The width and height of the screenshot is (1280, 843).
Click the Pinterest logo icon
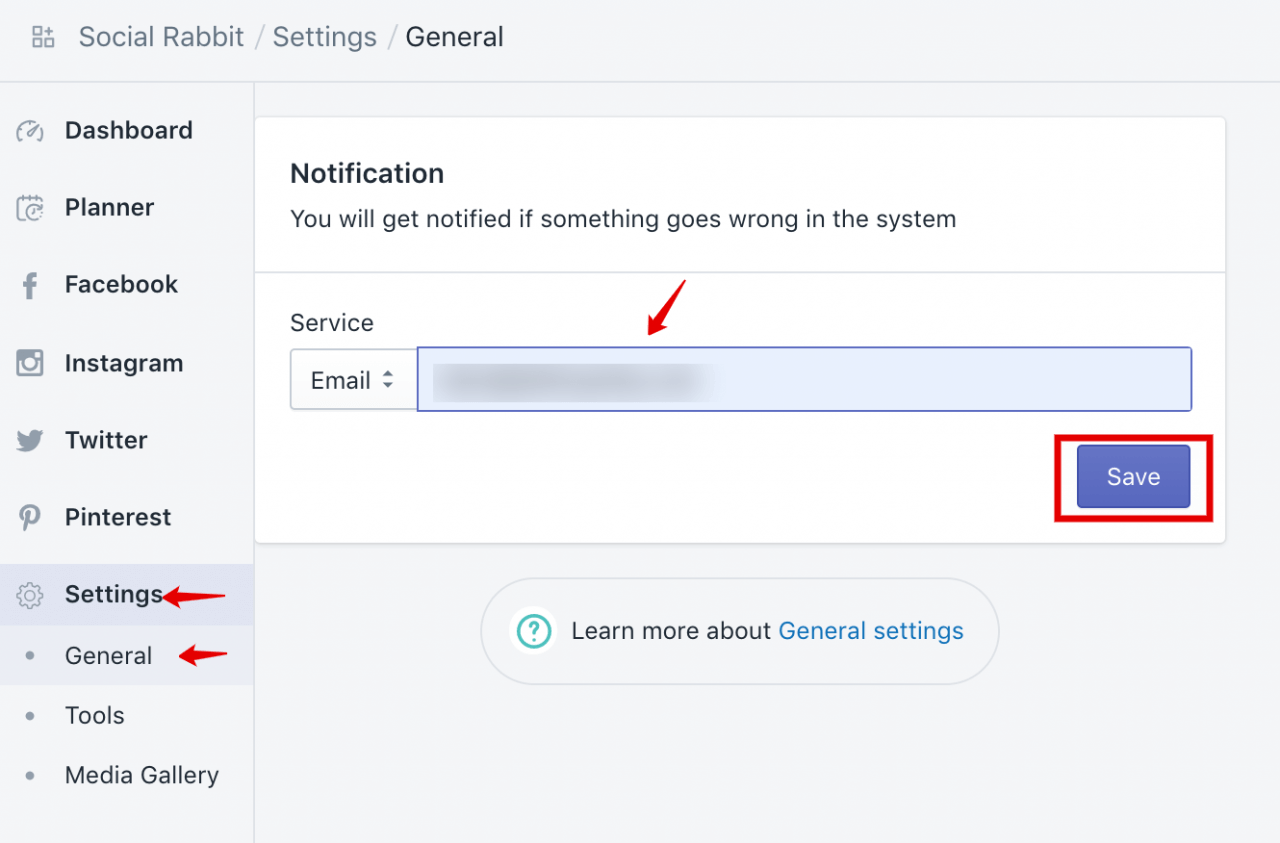(30, 518)
